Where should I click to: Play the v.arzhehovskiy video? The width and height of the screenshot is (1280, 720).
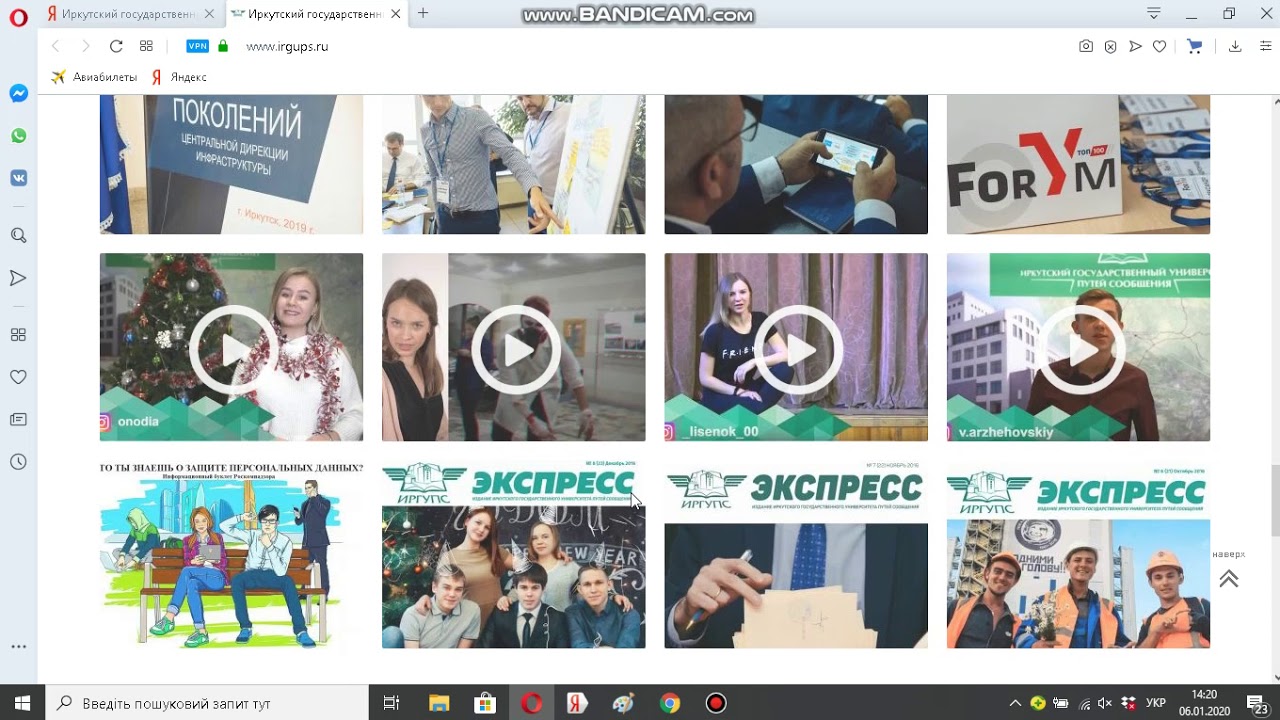click(x=1078, y=347)
